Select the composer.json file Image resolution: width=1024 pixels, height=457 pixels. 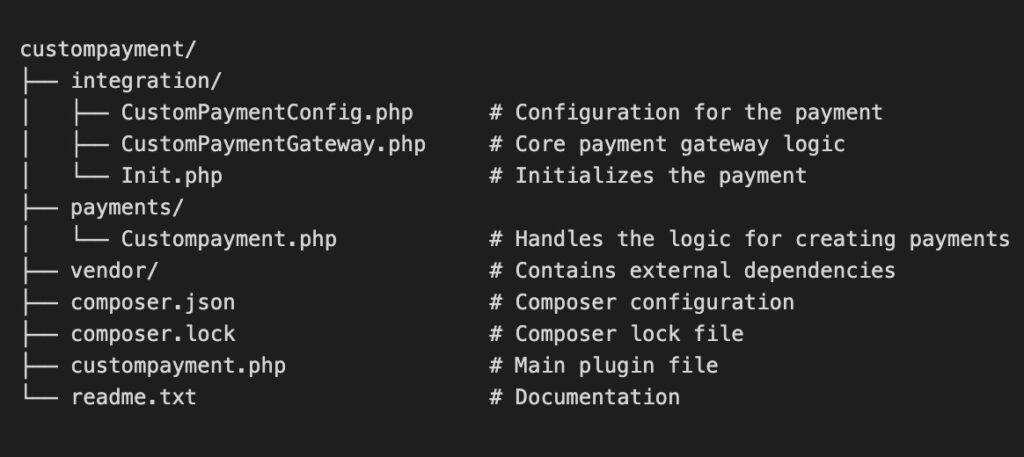152,302
